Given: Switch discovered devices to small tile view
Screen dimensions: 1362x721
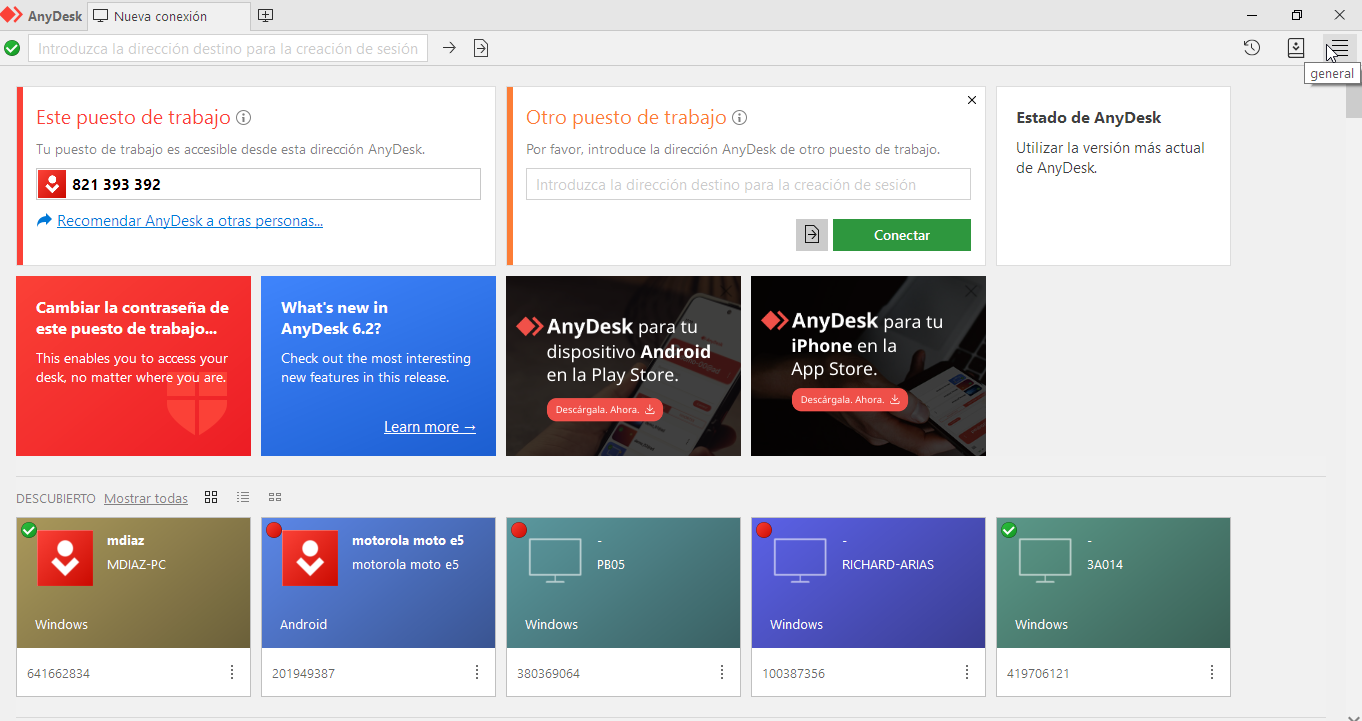Looking at the screenshot, I should pyautogui.click(x=275, y=497).
